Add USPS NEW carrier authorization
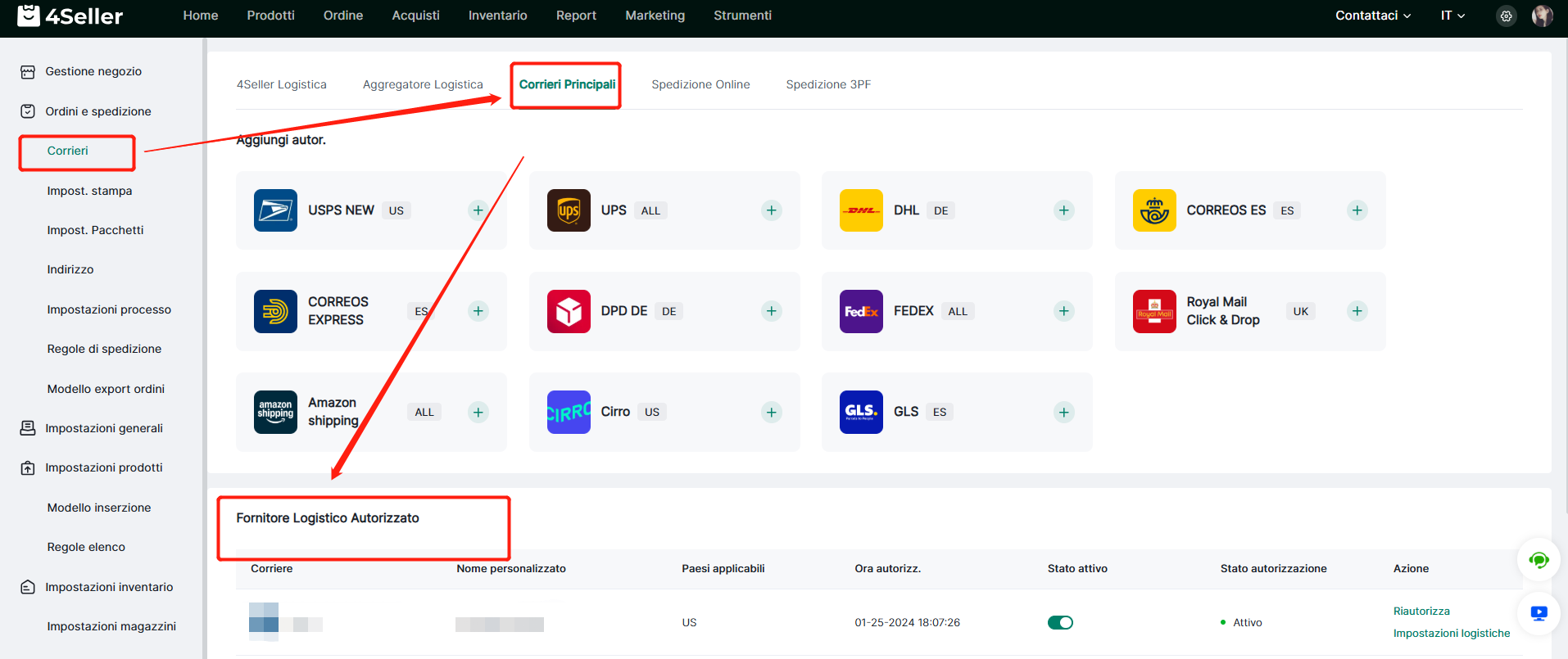Image resolution: width=1568 pixels, height=659 pixels. [478, 210]
